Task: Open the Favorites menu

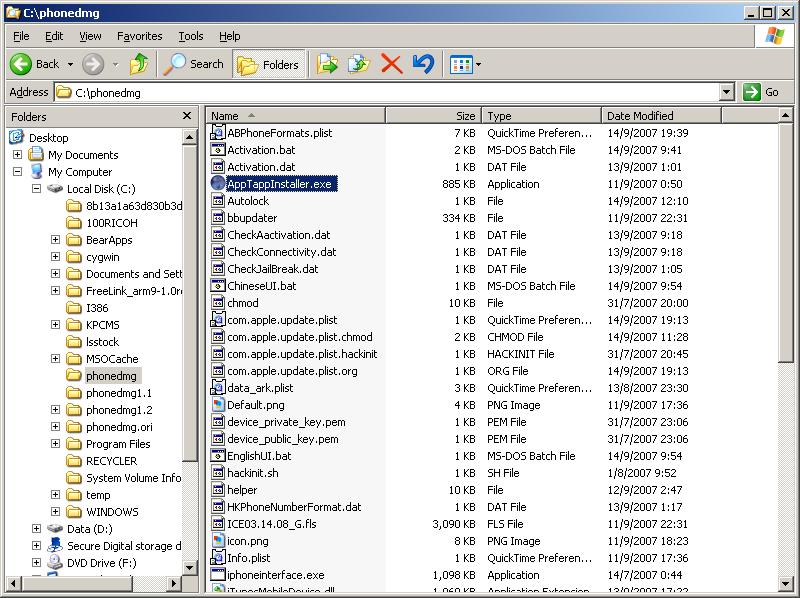Action: 140,36
